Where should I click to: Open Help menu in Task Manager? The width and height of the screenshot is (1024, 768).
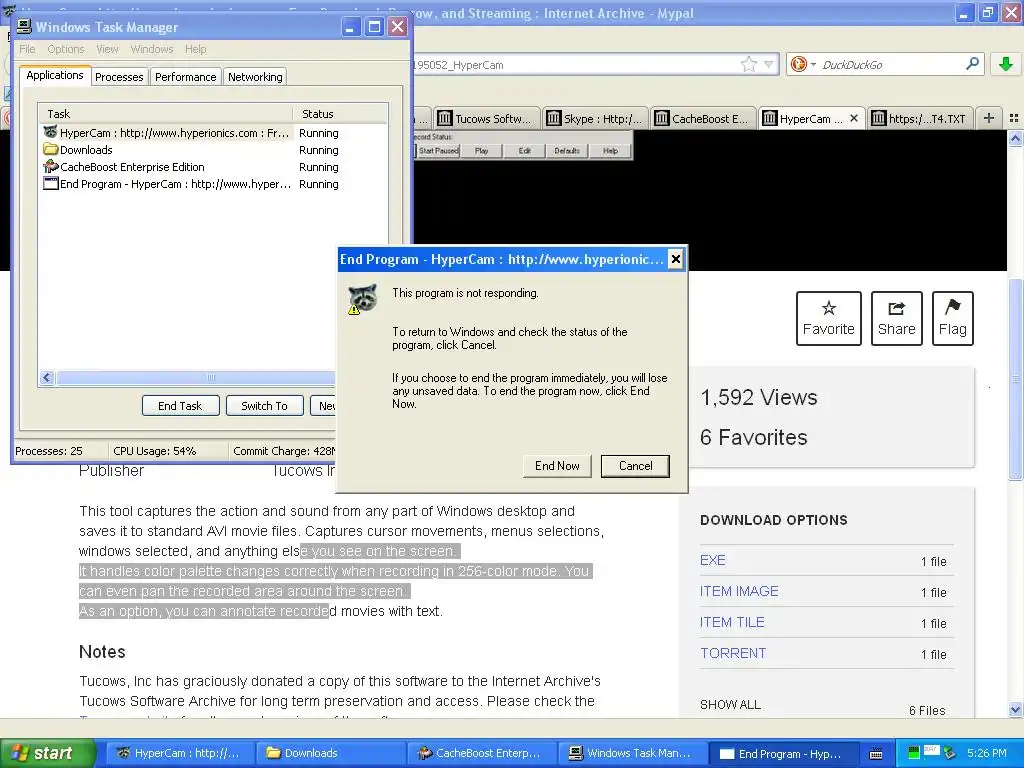(195, 49)
